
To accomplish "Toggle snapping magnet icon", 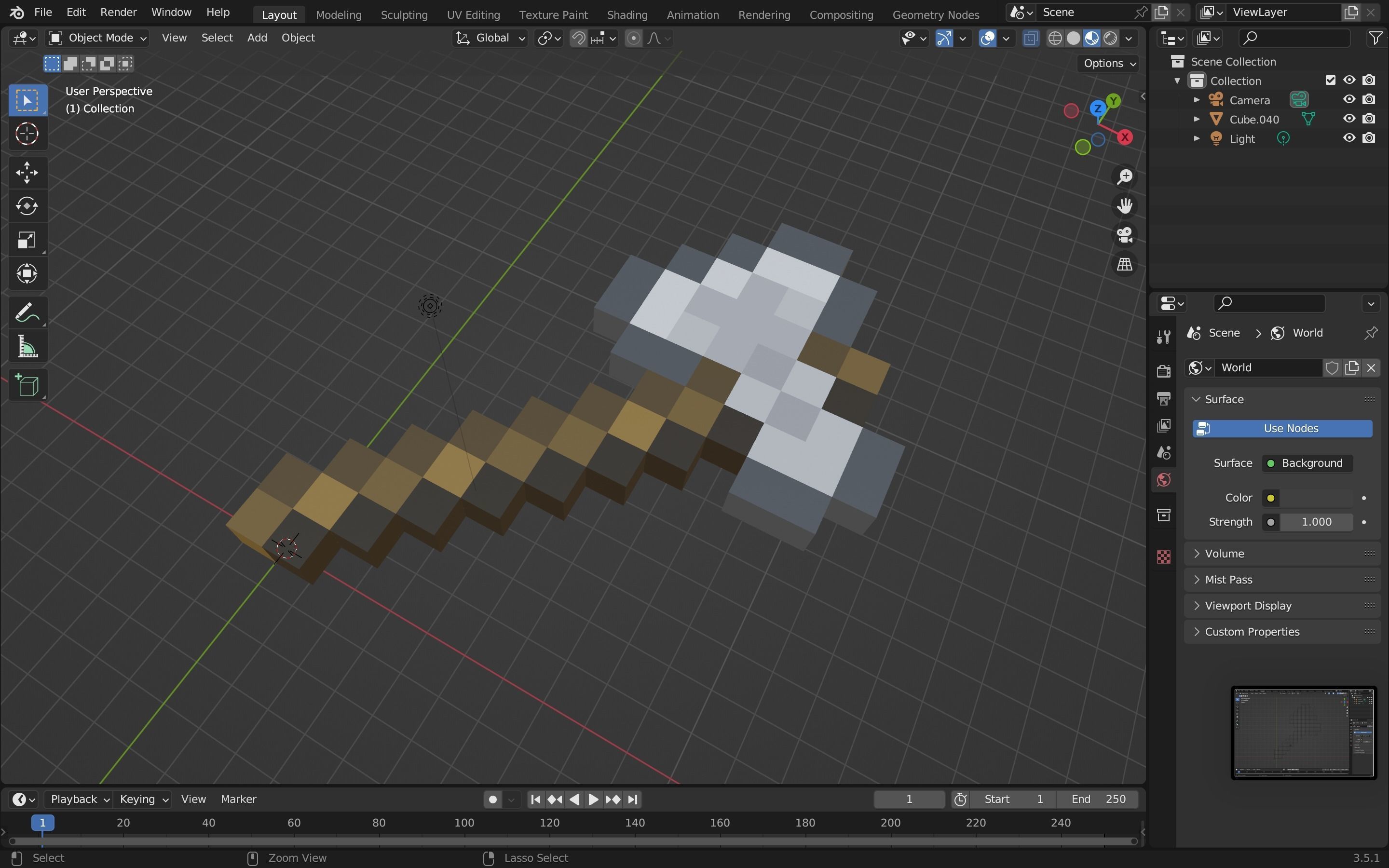I will click(579, 39).
